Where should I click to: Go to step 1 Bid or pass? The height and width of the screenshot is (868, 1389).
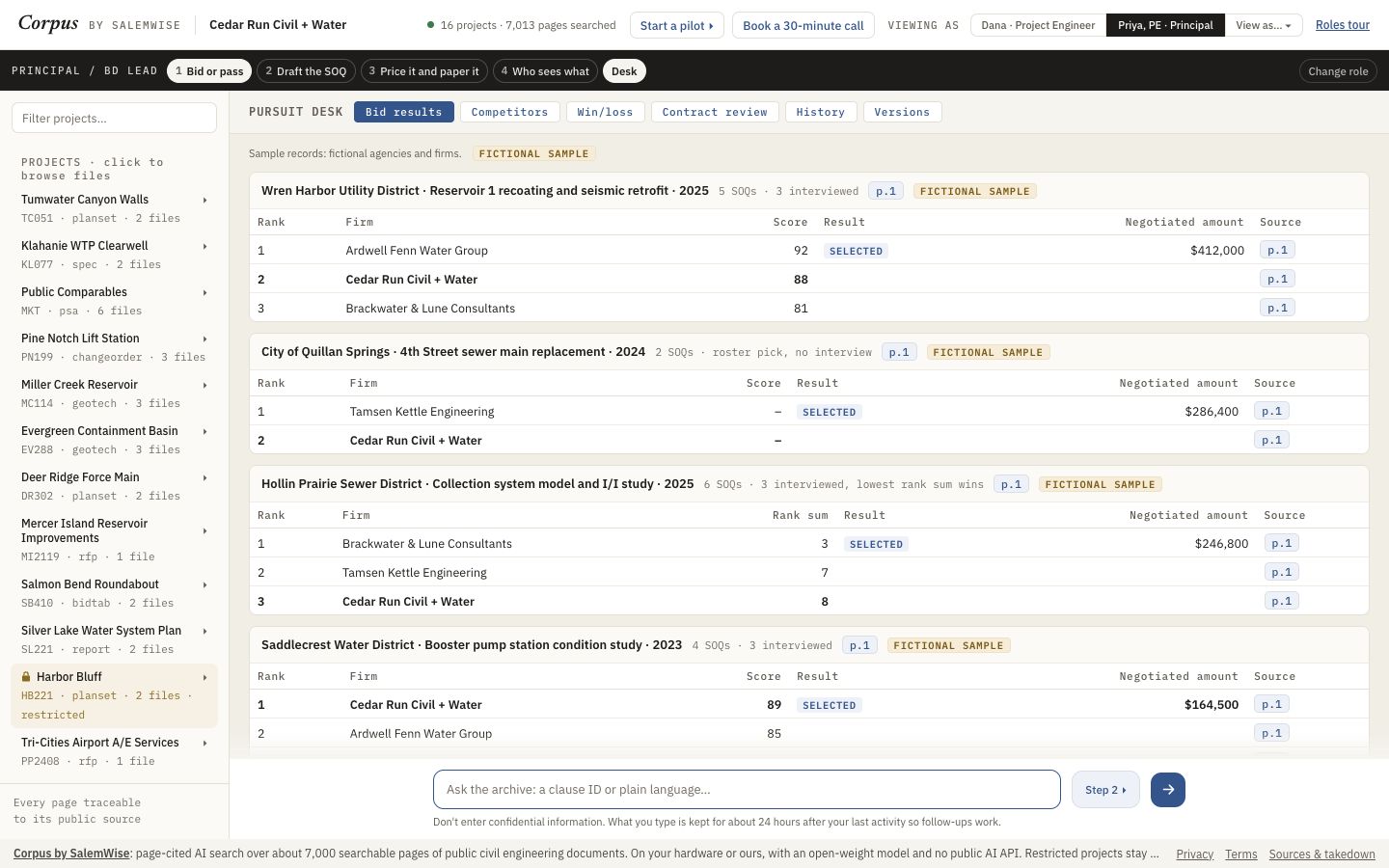[x=209, y=71]
